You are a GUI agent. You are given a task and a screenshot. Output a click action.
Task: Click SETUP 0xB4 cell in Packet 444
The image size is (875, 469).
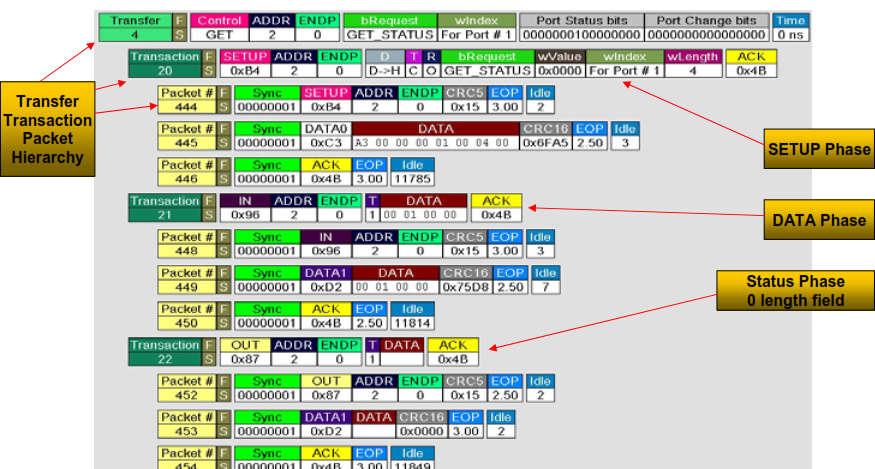pyautogui.click(x=326, y=100)
